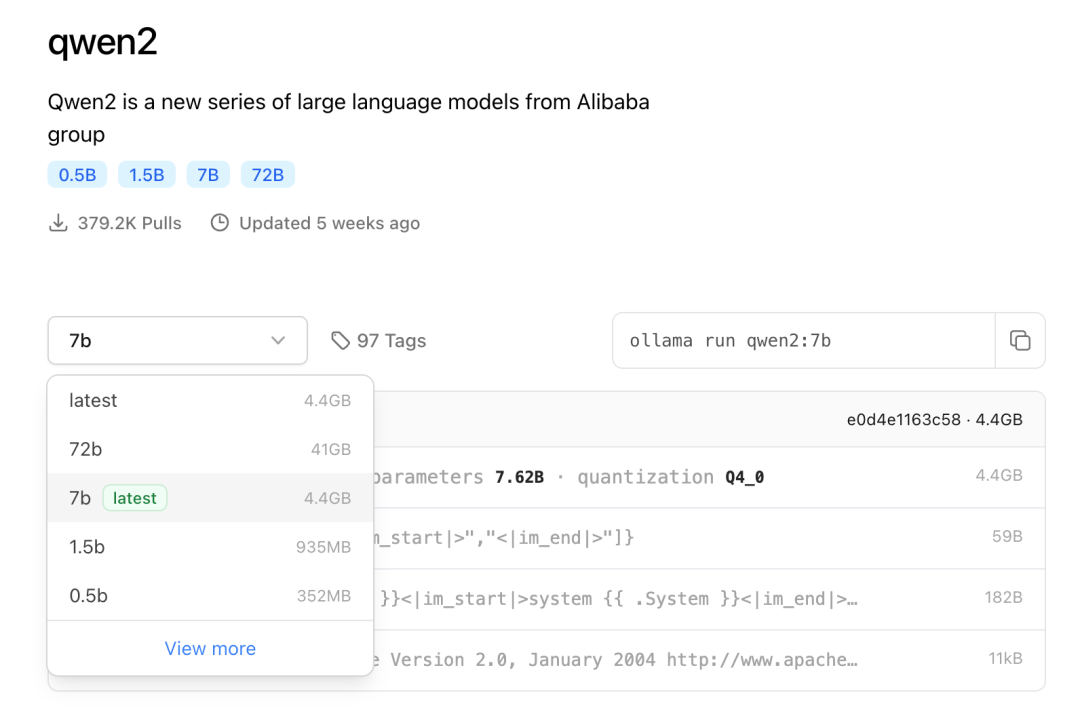Screen dimensions: 1080x712
Task: Click the tag icon beside 97 Tags
Action: 340,341
